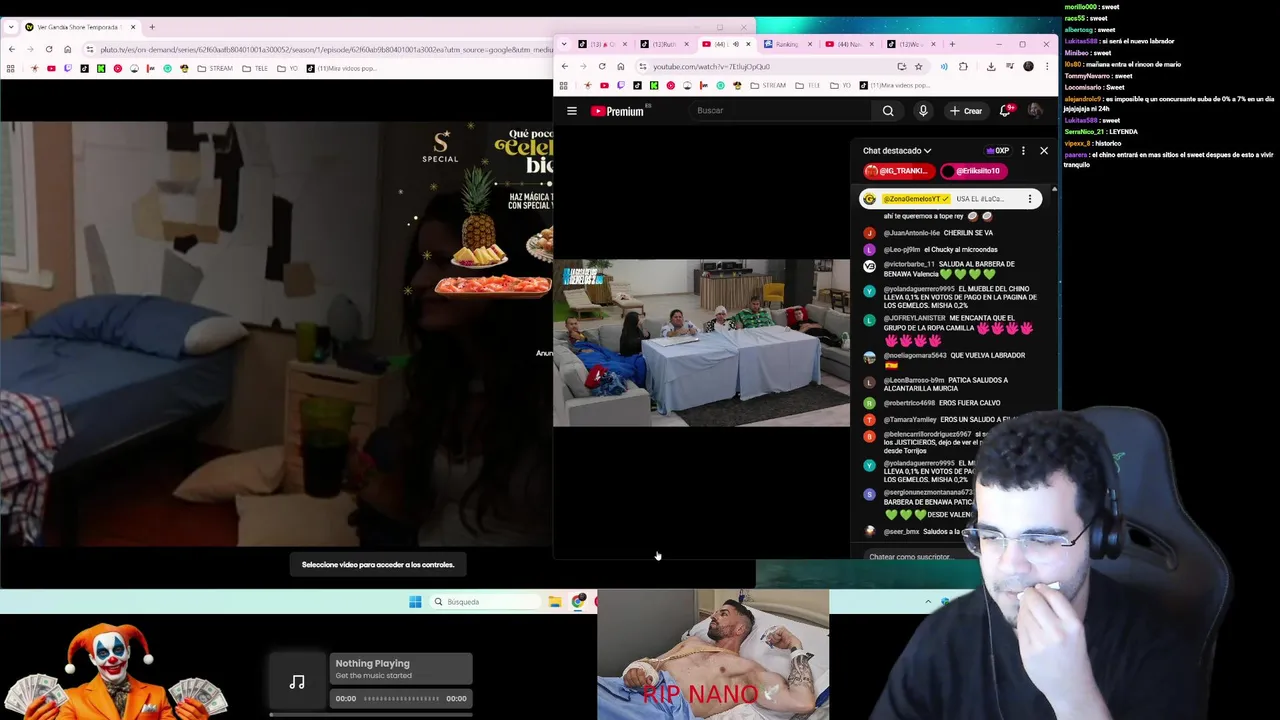Open YouTube bookmark in Pluto window
1280x720 pixels.
51,69
